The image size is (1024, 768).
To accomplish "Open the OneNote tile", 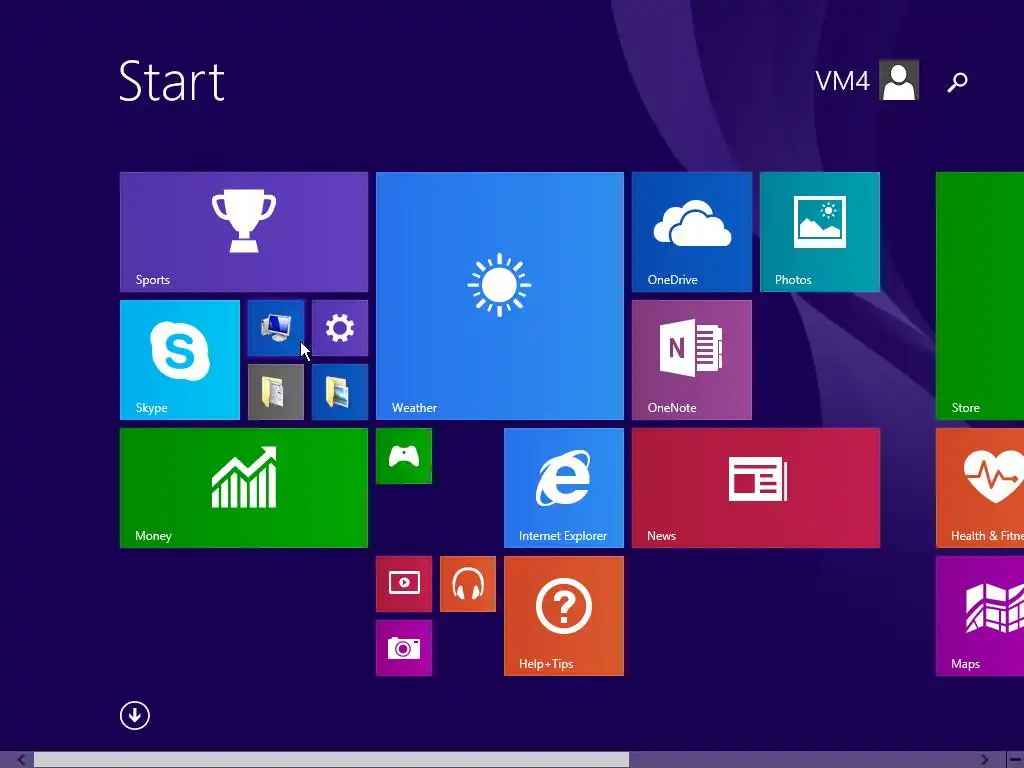I will click(x=692, y=360).
